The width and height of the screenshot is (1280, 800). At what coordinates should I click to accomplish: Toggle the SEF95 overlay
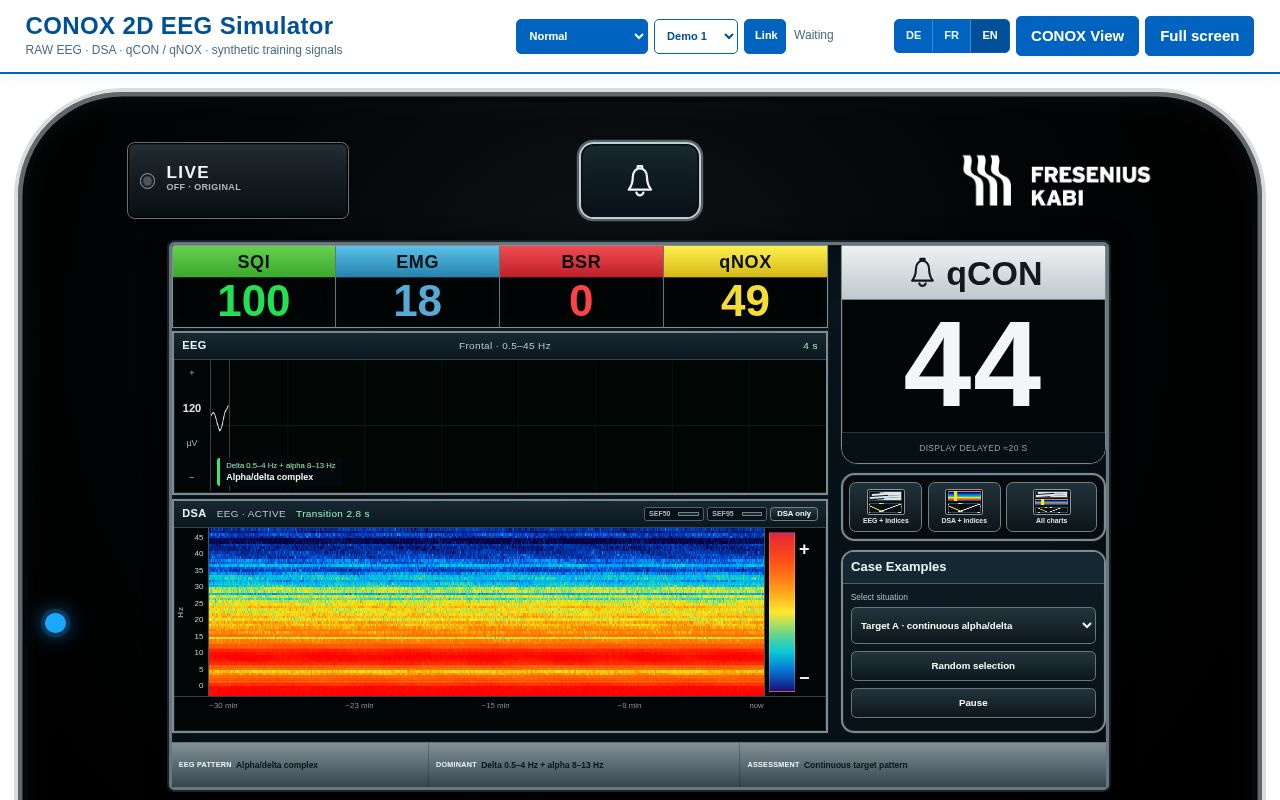(737, 514)
